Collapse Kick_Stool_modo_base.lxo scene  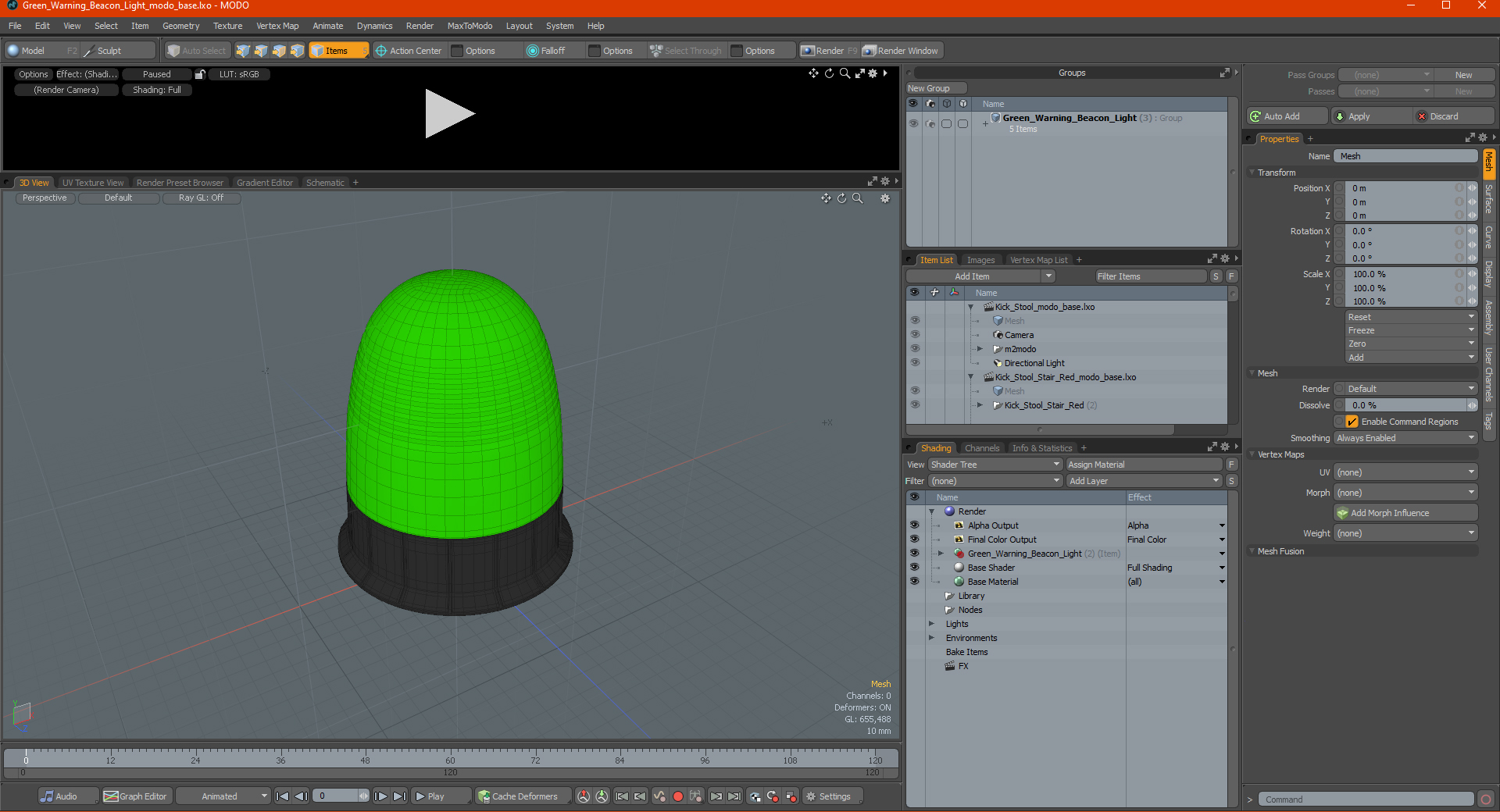click(970, 308)
